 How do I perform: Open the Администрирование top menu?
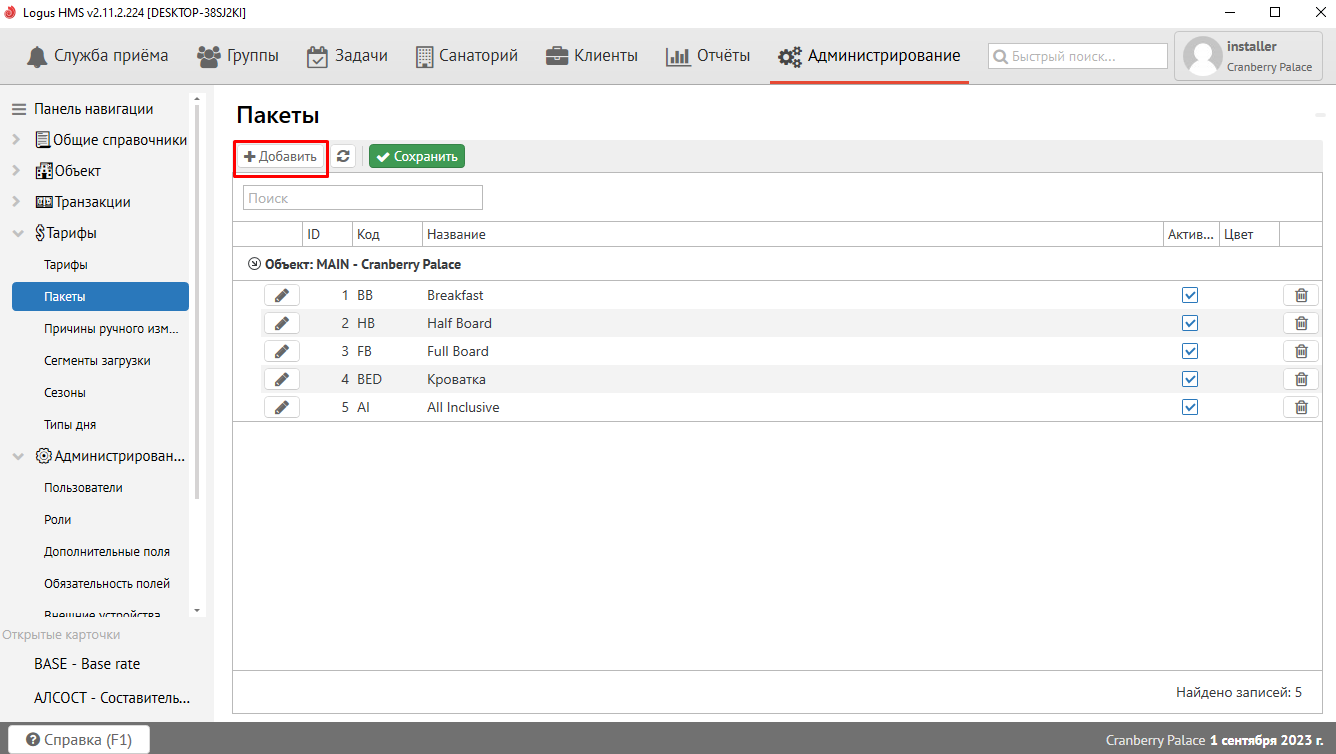coord(869,56)
